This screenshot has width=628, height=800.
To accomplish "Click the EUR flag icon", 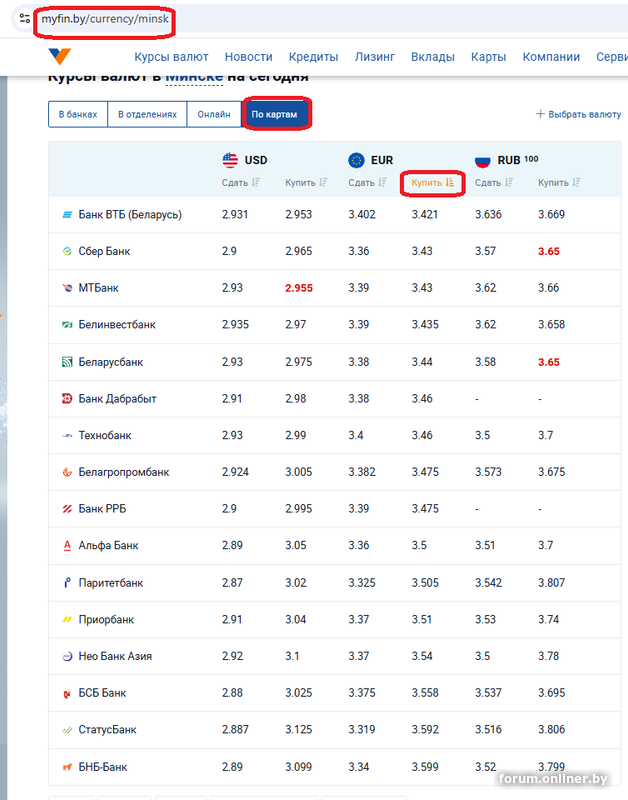I will (357, 160).
